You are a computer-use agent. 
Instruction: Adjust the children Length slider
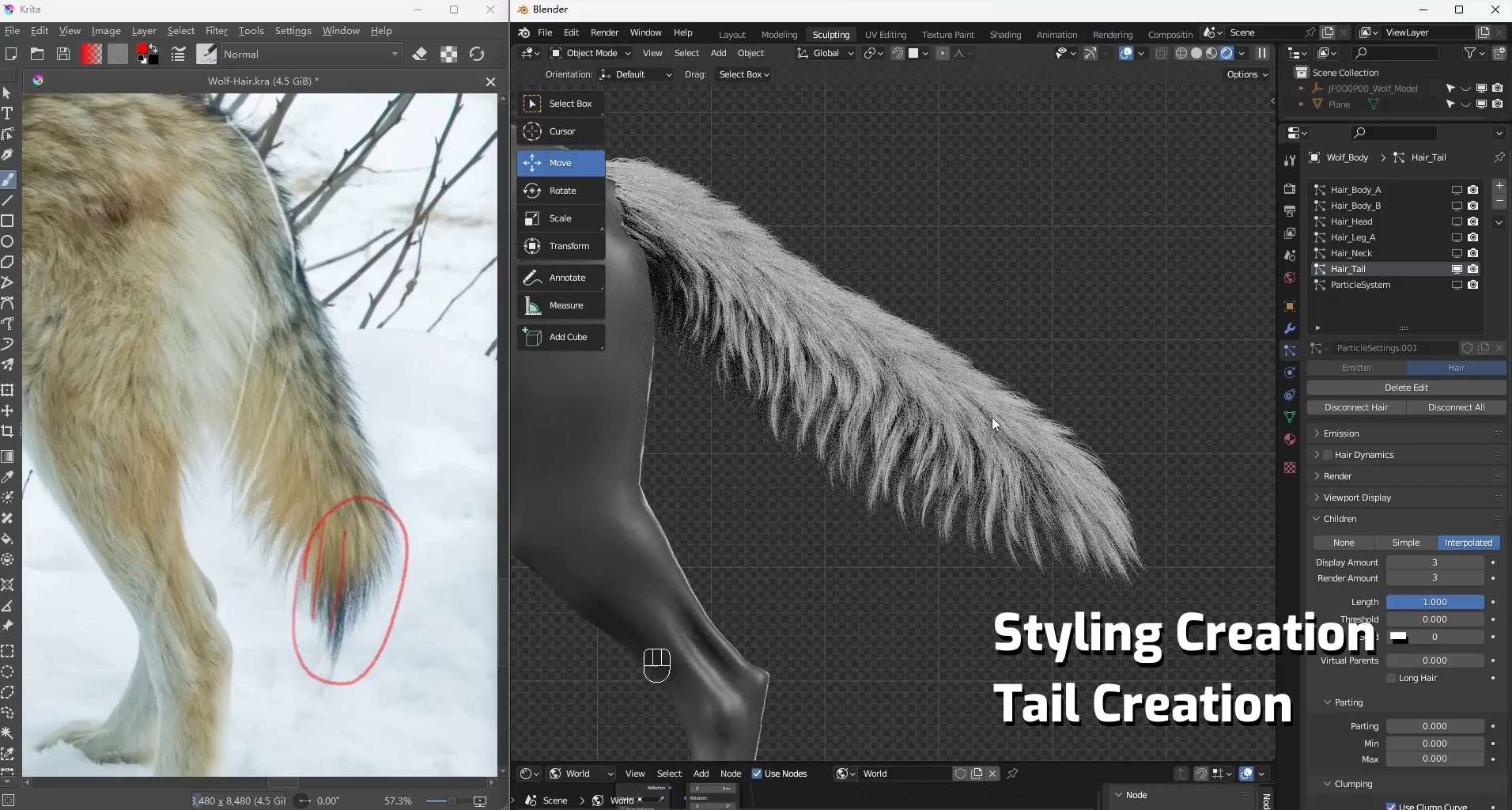(1435, 602)
